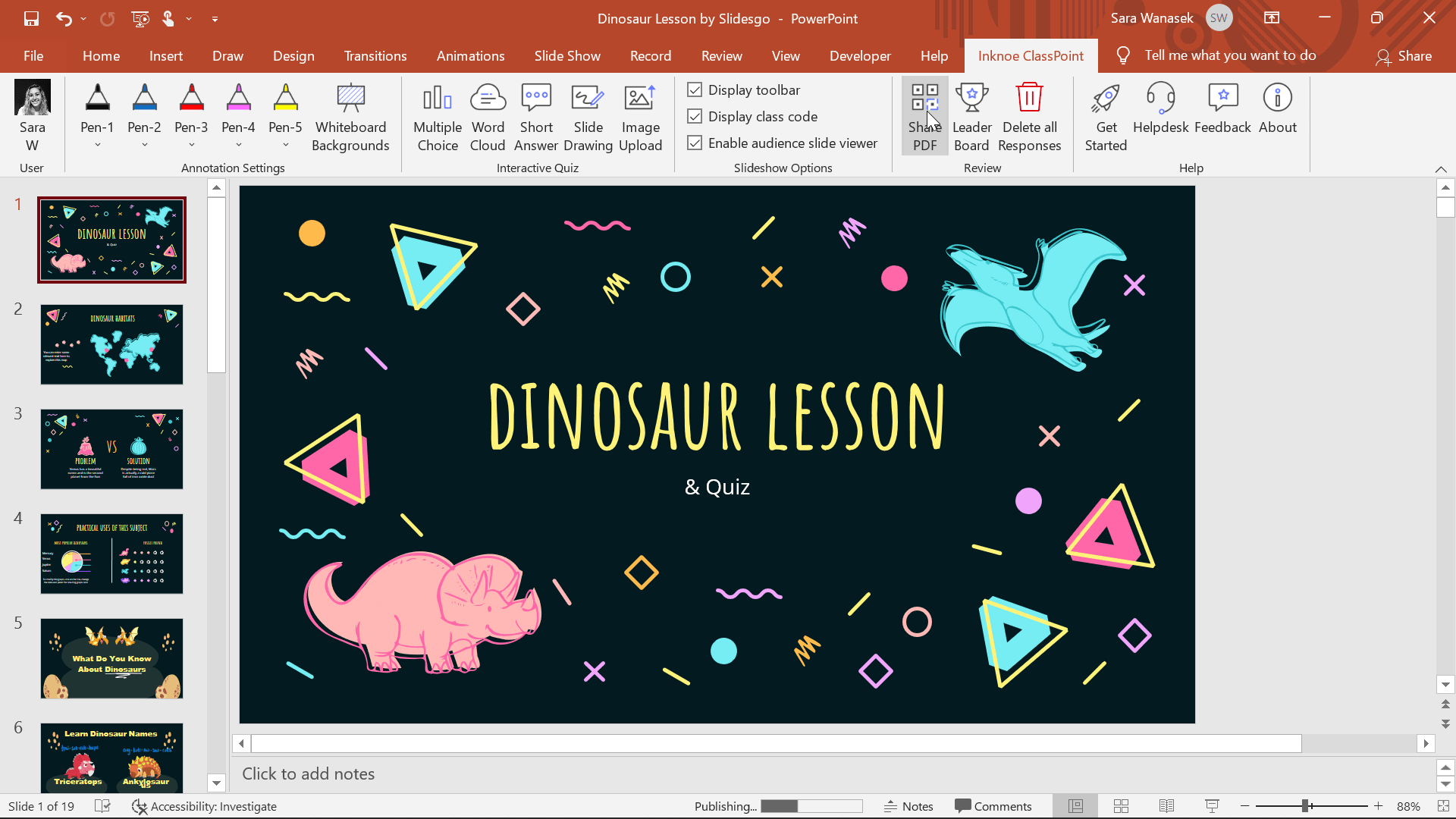Click the Sara W user profile picture

point(33,97)
